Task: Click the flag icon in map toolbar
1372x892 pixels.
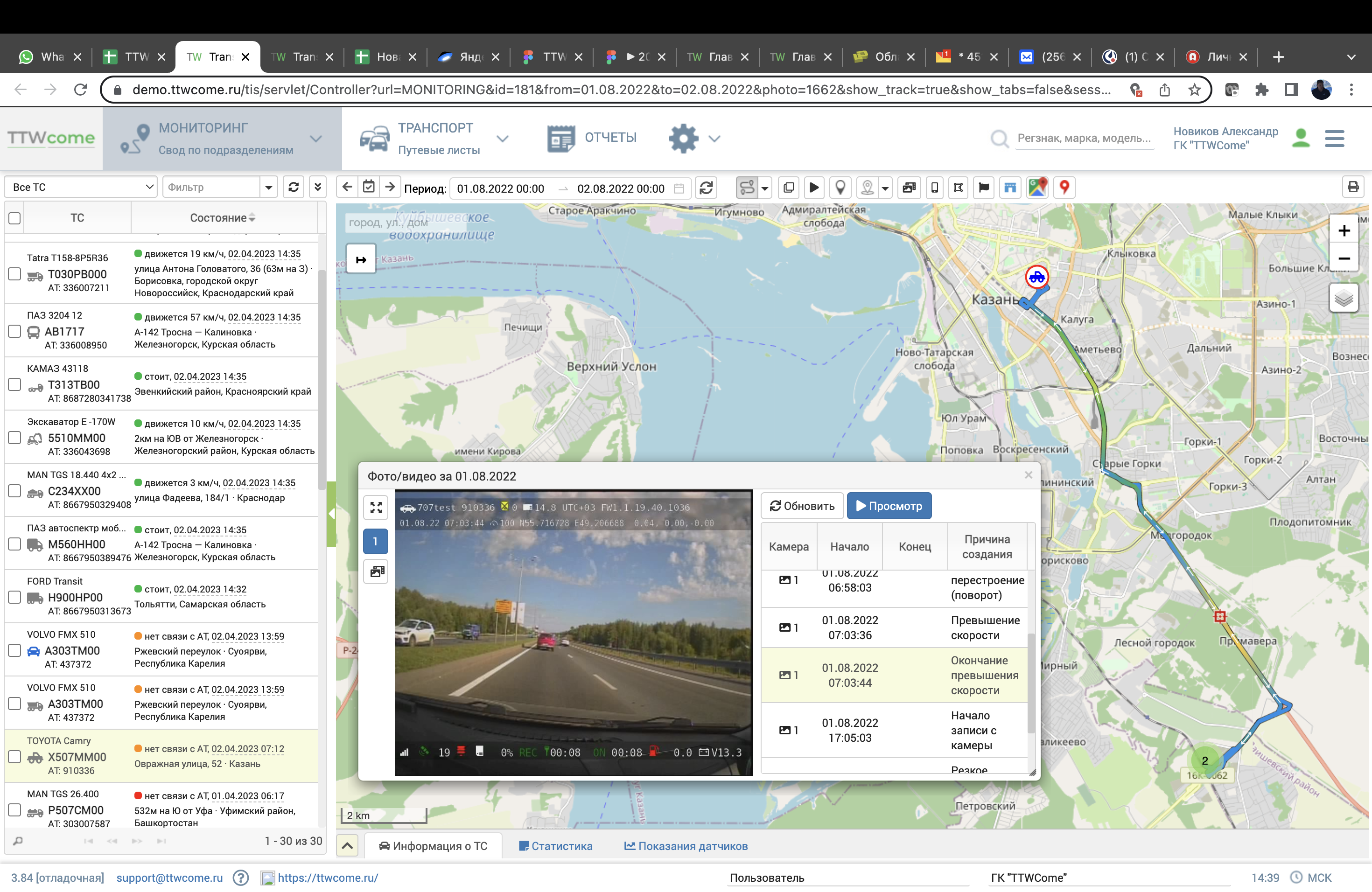Action: 984,188
